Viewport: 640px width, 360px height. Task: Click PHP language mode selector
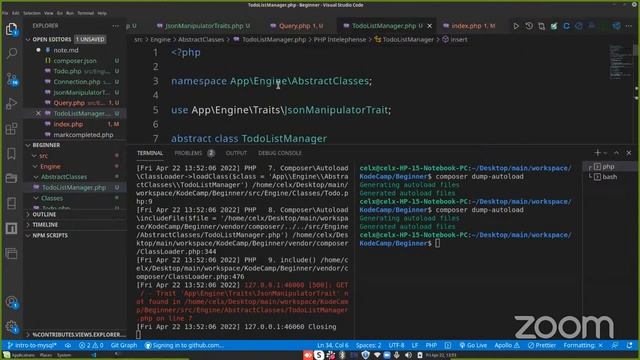pos(431,345)
